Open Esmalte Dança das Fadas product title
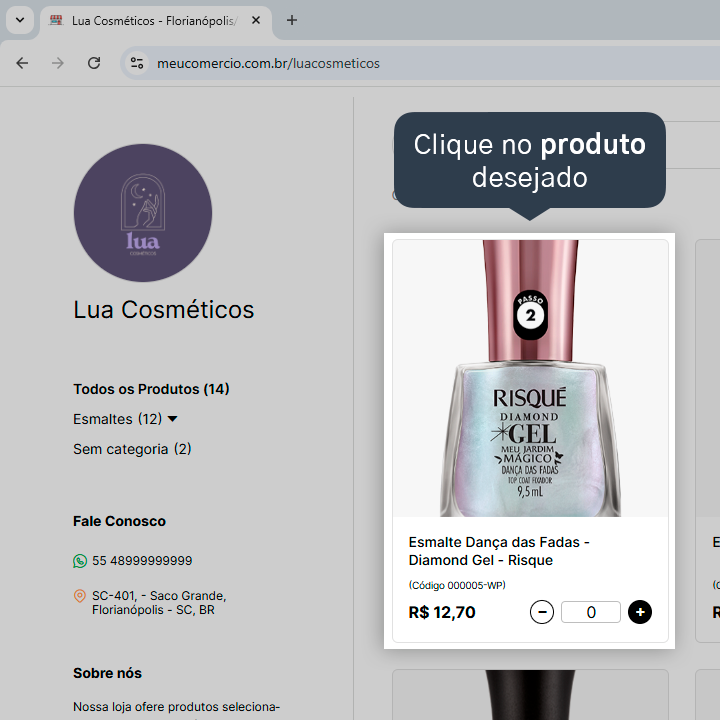Image resolution: width=720 pixels, height=720 pixels. (499, 551)
